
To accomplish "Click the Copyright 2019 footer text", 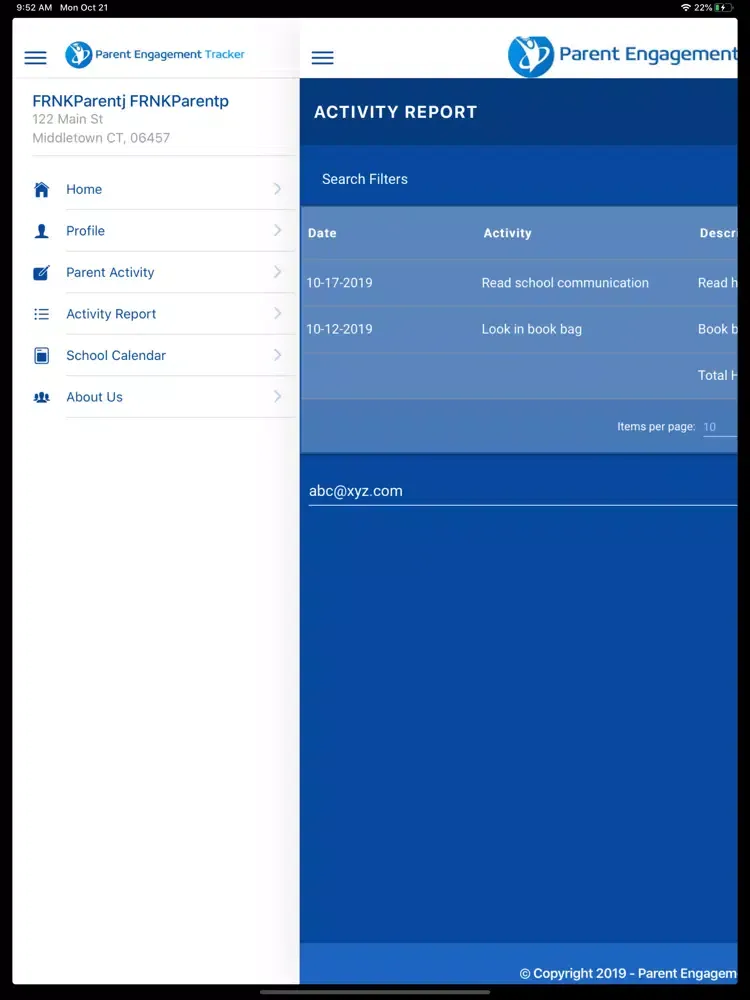I will [628, 973].
